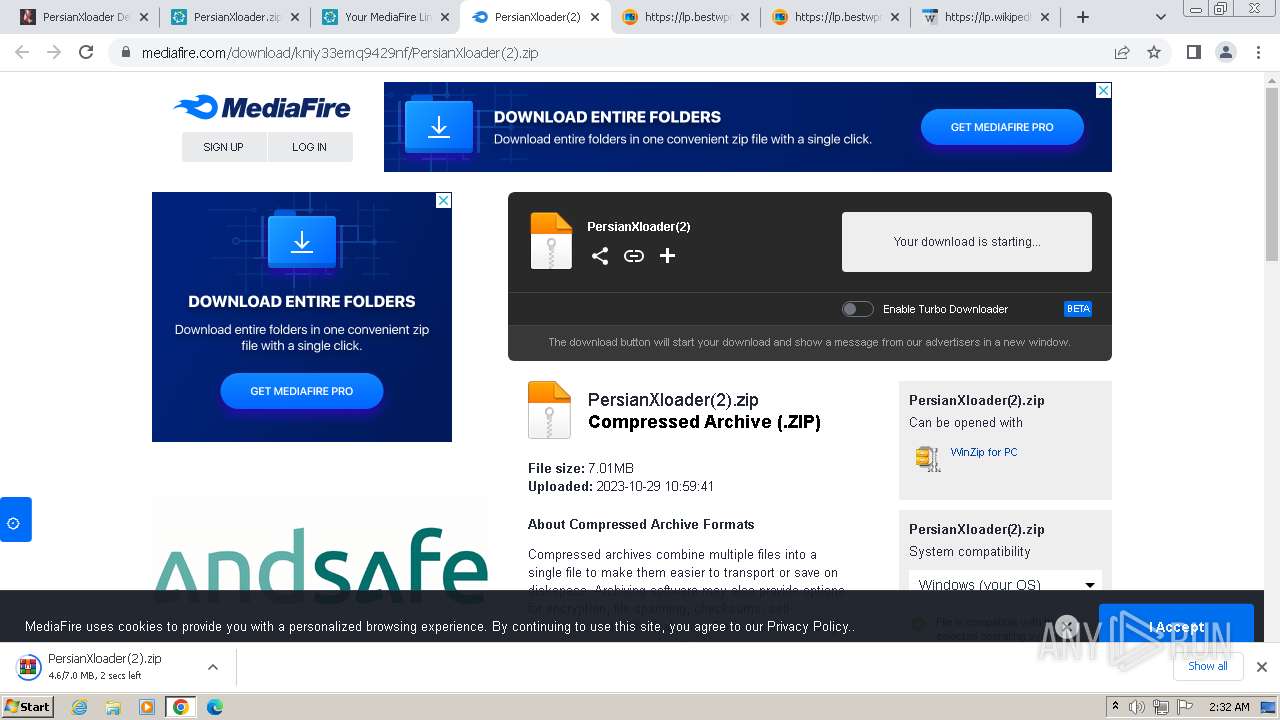Viewport: 1280px width, 720px height.
Task: Open the side panel icon
Action: click(1194, 53)
